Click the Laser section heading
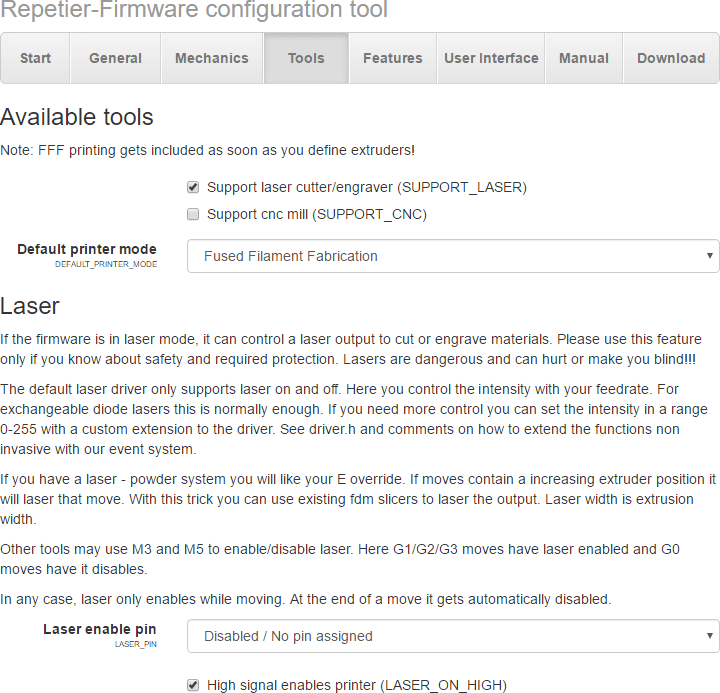The image size is (720, 693). point(30,306)
